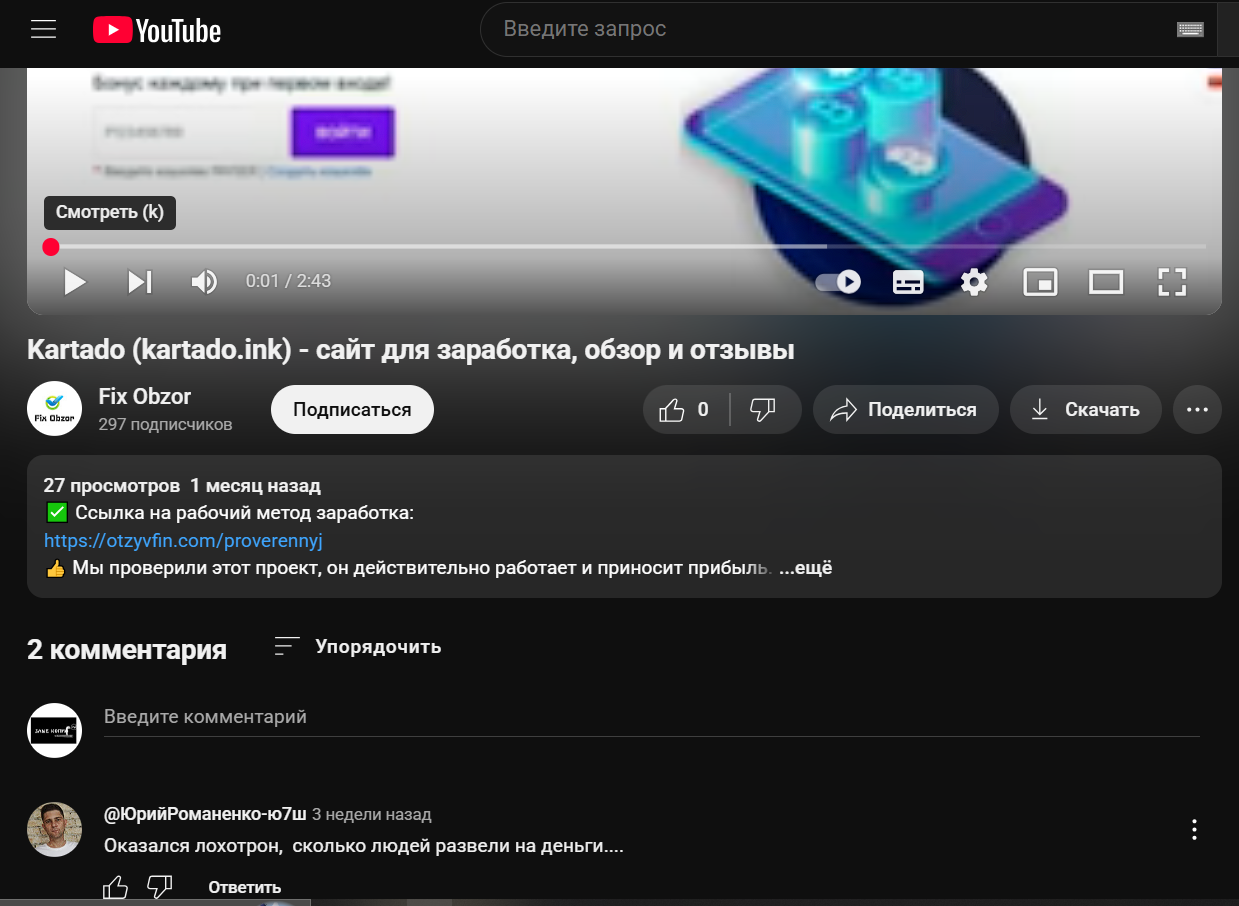The image size is (1239, 906).
Task: Open more actions three-dot menu beside 'Скачать'
Action: coord(1198,410)
